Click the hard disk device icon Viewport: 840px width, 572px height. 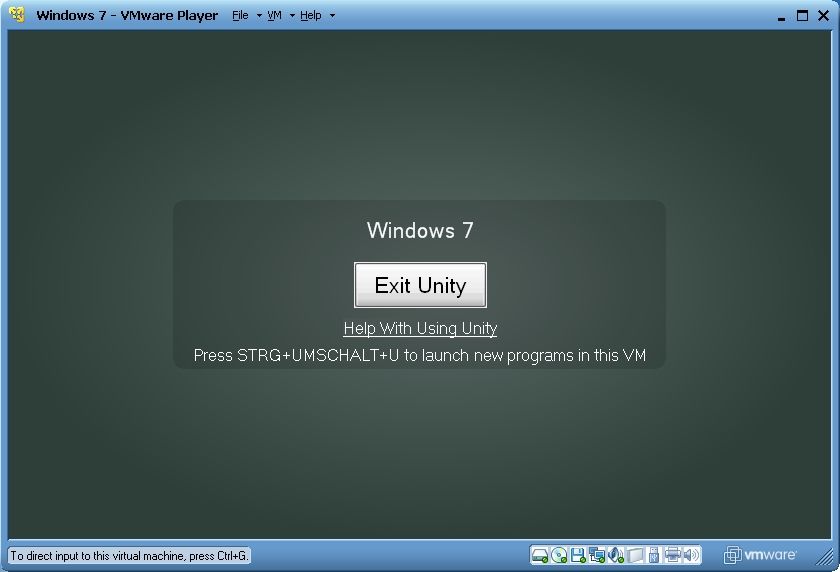click(540, 555)
